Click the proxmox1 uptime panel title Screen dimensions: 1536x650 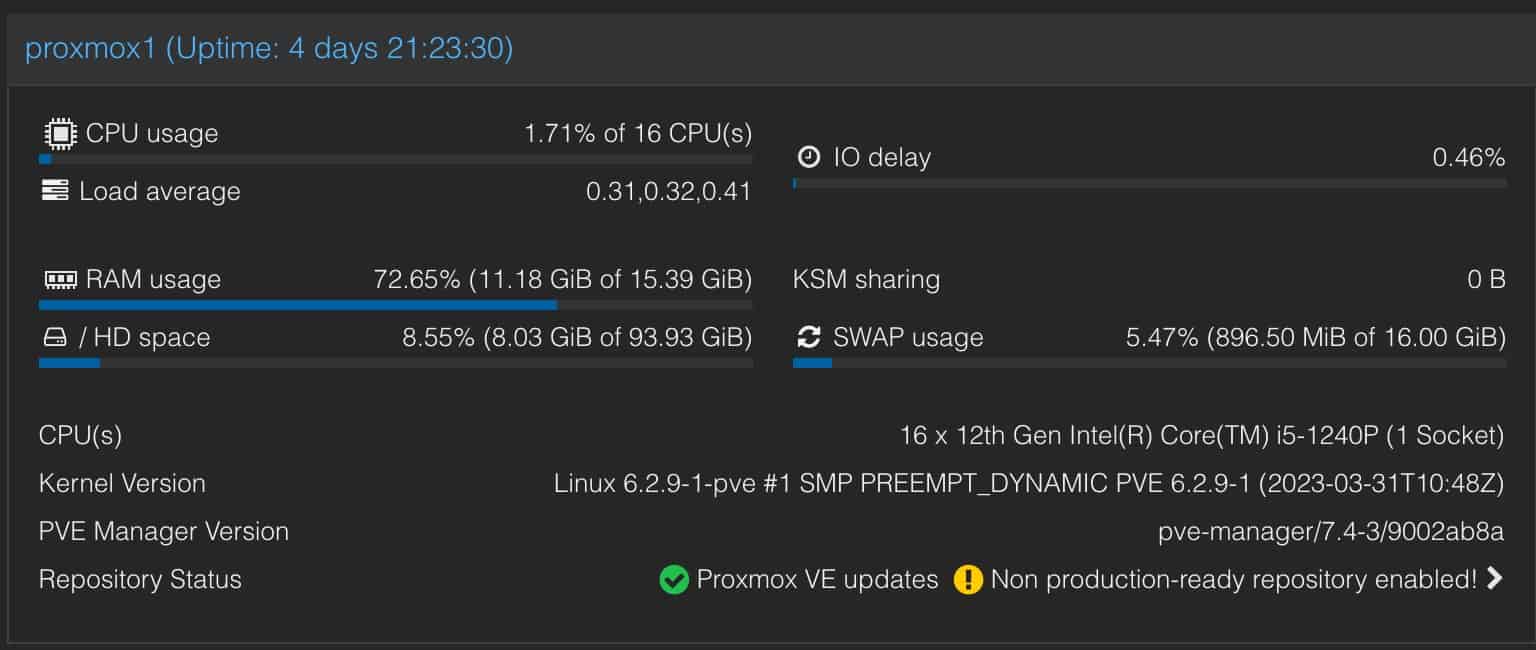(269, 48)
